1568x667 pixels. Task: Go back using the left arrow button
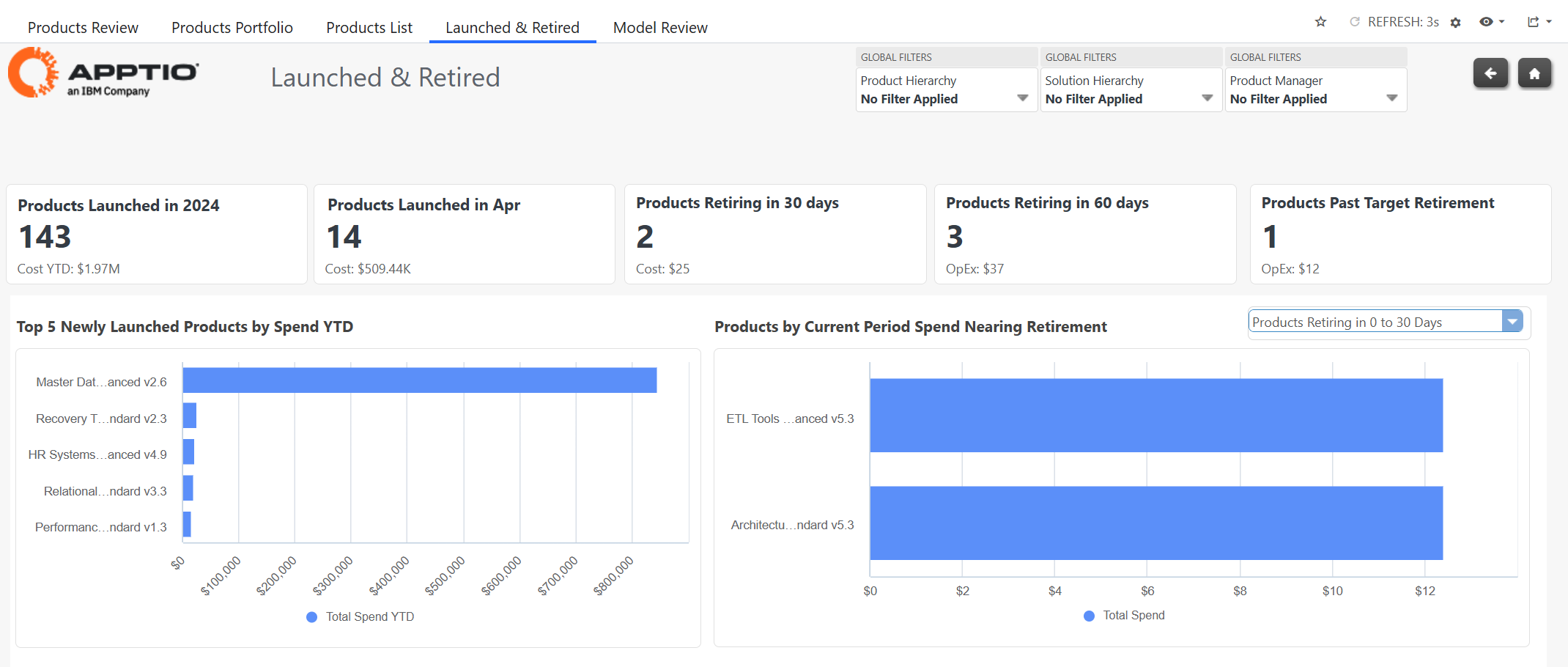[1490, 73]
